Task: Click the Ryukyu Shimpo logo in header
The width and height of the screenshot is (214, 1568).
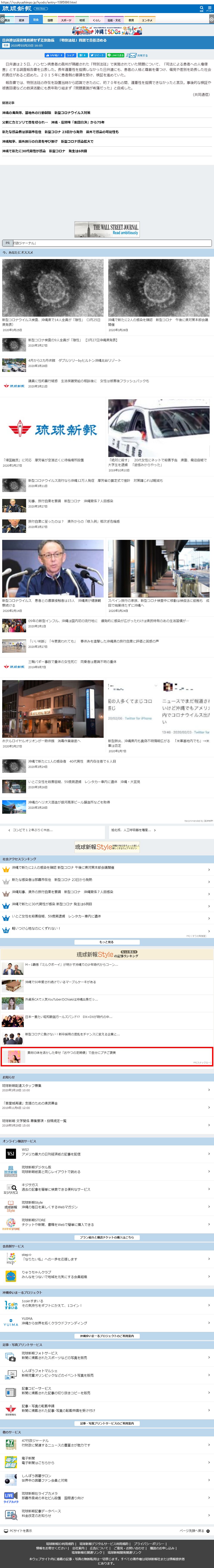Action: 17,8
